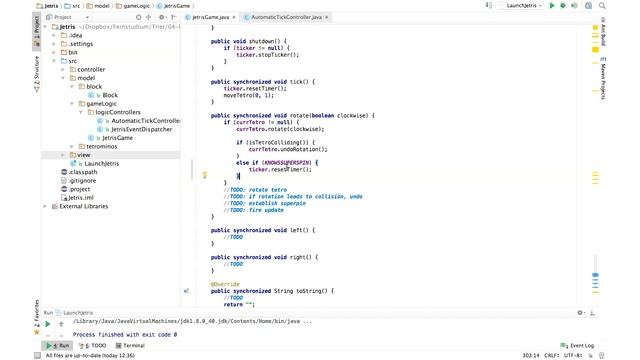The height and width of the screenshot is (360, 640).
Task: Select the .project file
Action: 79,189
